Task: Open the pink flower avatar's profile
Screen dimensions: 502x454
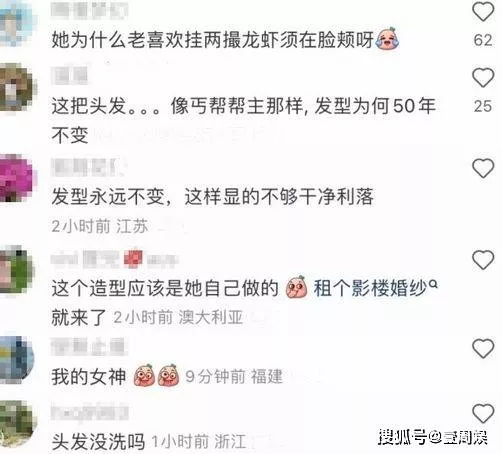Action: pos(17,178)
